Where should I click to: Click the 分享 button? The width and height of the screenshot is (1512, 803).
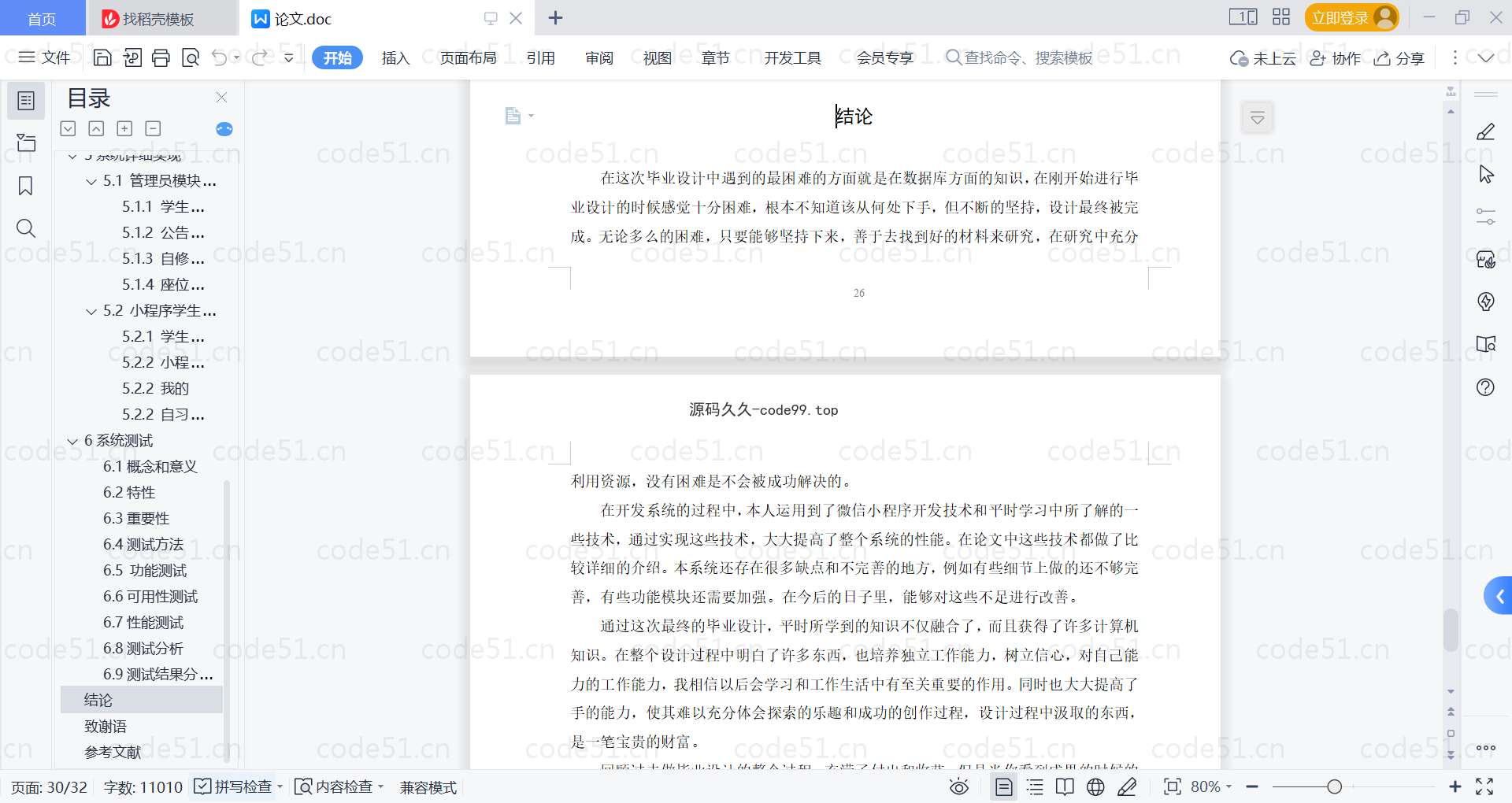1399,58
